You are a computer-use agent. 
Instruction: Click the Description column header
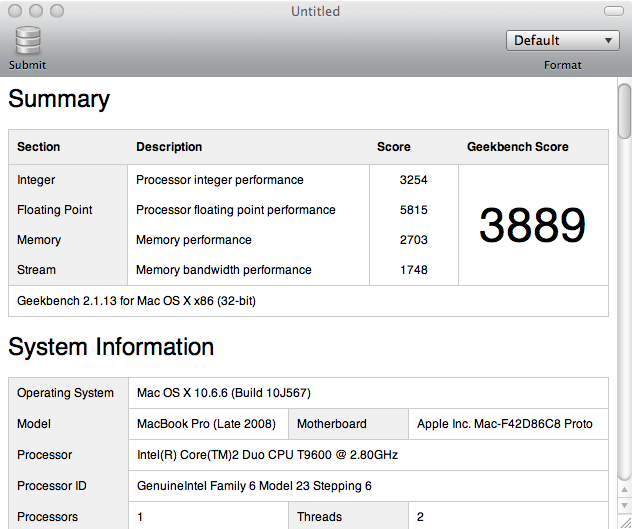(x=169, y=147)
